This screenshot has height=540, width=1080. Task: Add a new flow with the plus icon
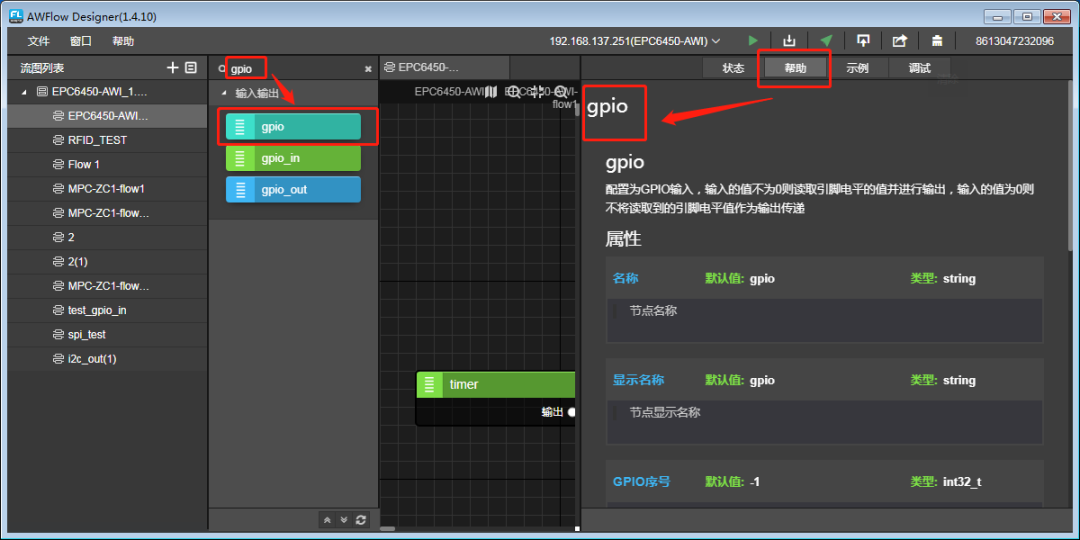click(x=173, y=68)
